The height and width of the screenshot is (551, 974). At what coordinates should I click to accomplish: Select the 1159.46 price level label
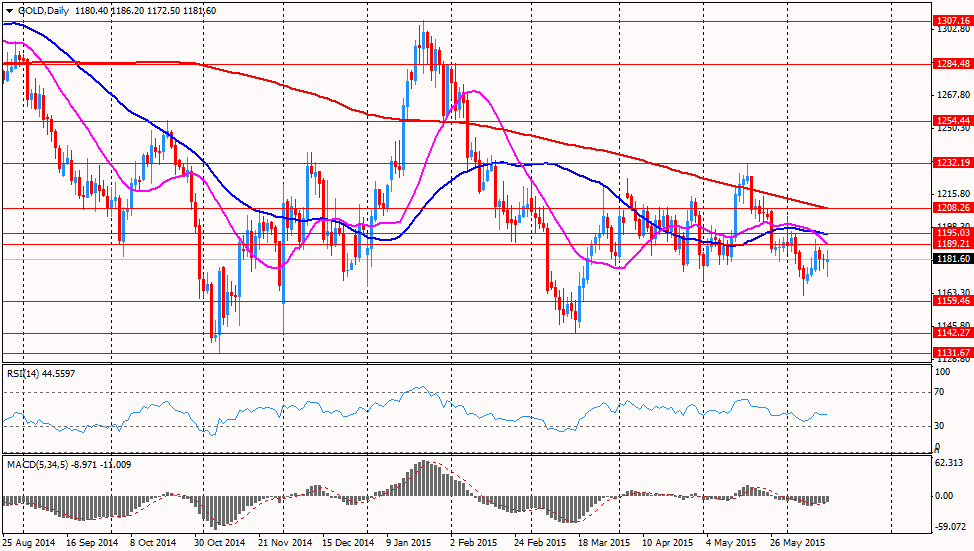click(953, 301)
